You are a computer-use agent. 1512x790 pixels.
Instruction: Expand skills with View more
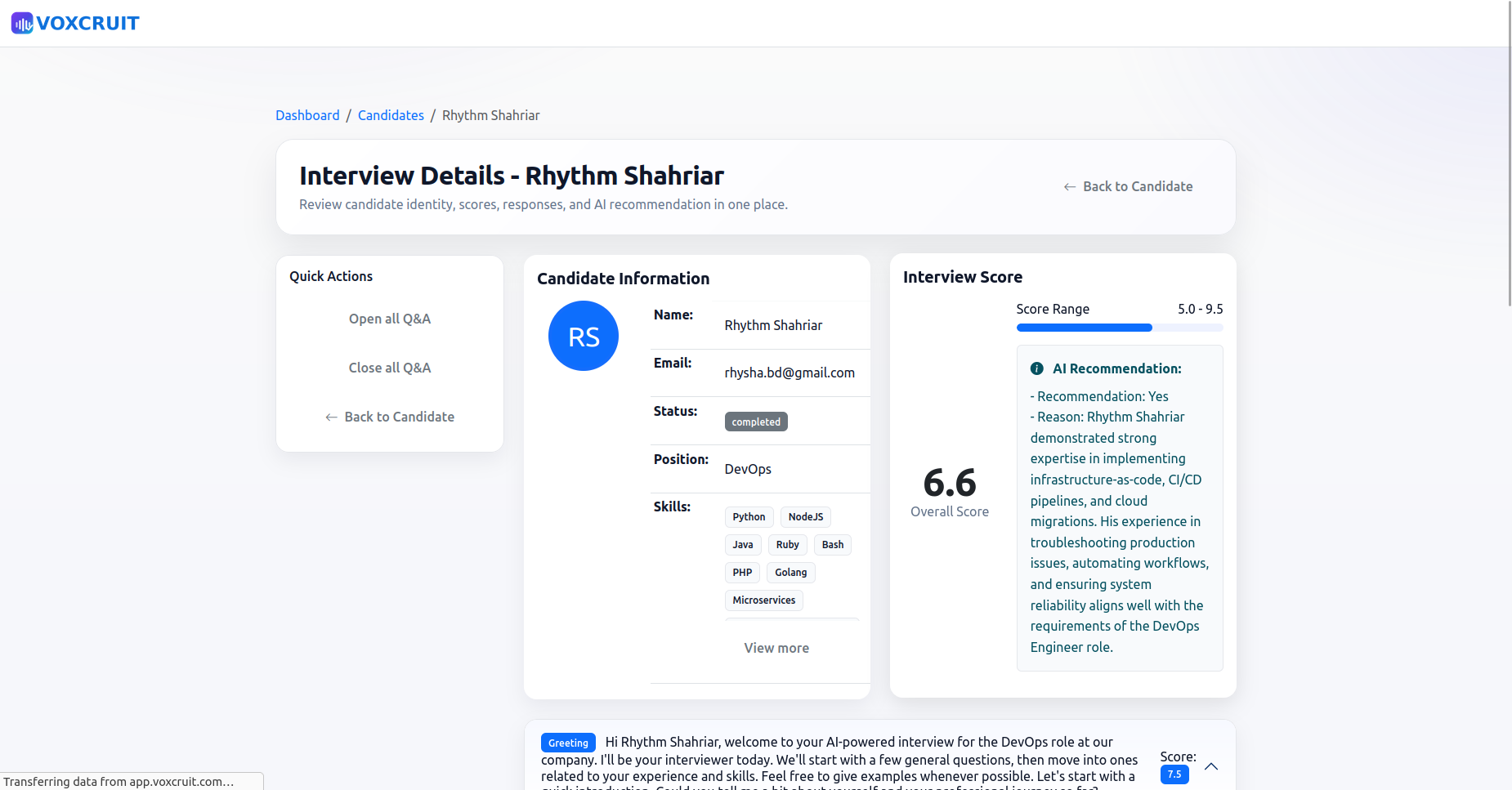tap(776, 648)
